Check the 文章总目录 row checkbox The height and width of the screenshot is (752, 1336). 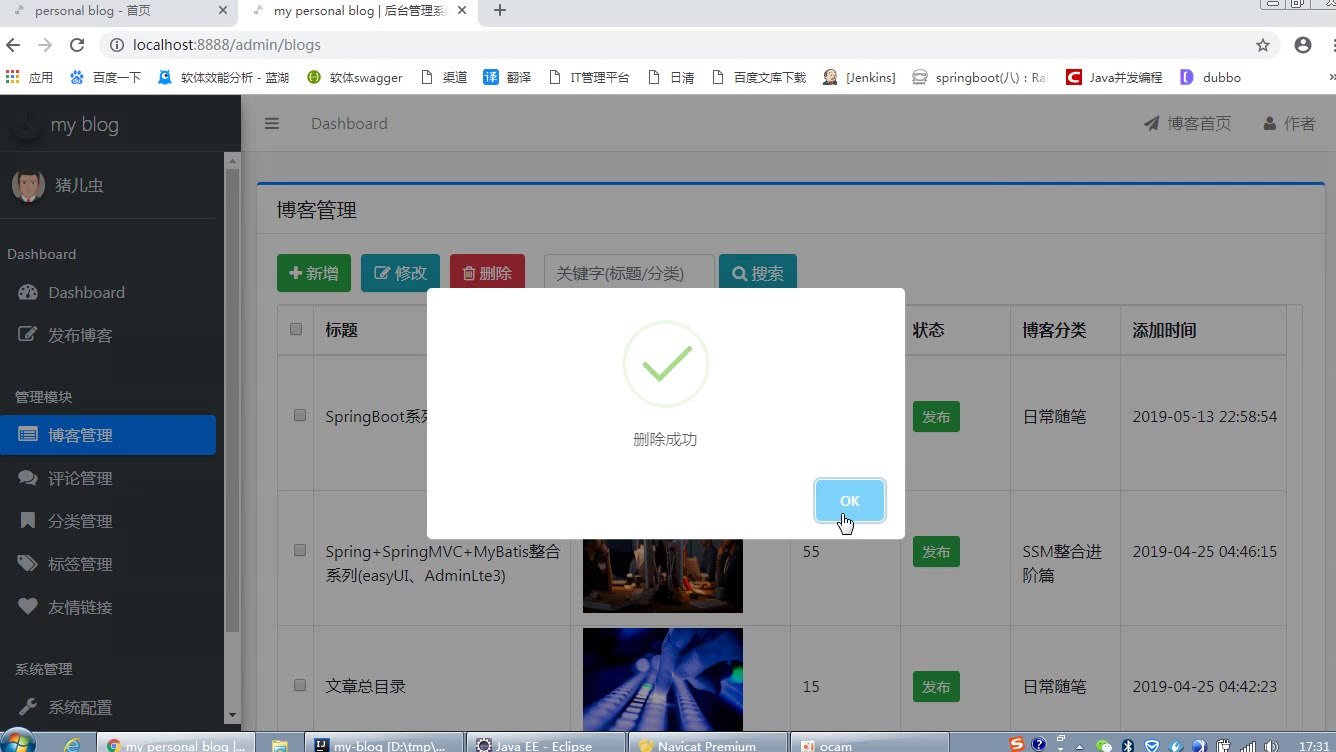tap(300, 685)
